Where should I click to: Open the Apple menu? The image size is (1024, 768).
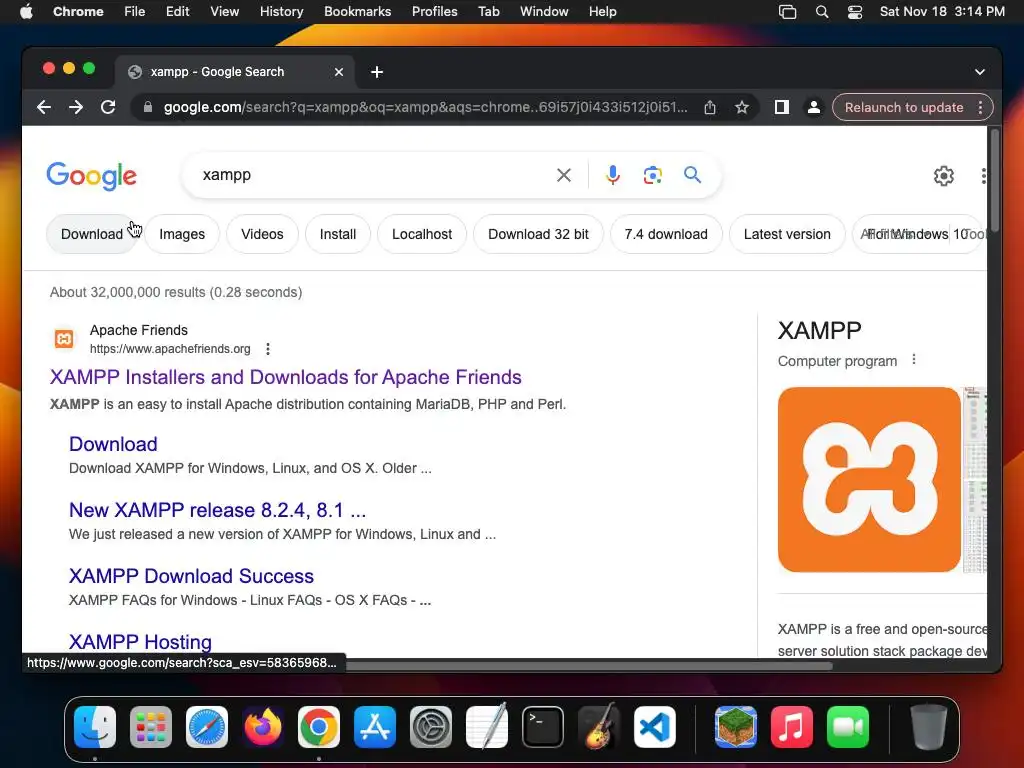click(x=26, y=12)
